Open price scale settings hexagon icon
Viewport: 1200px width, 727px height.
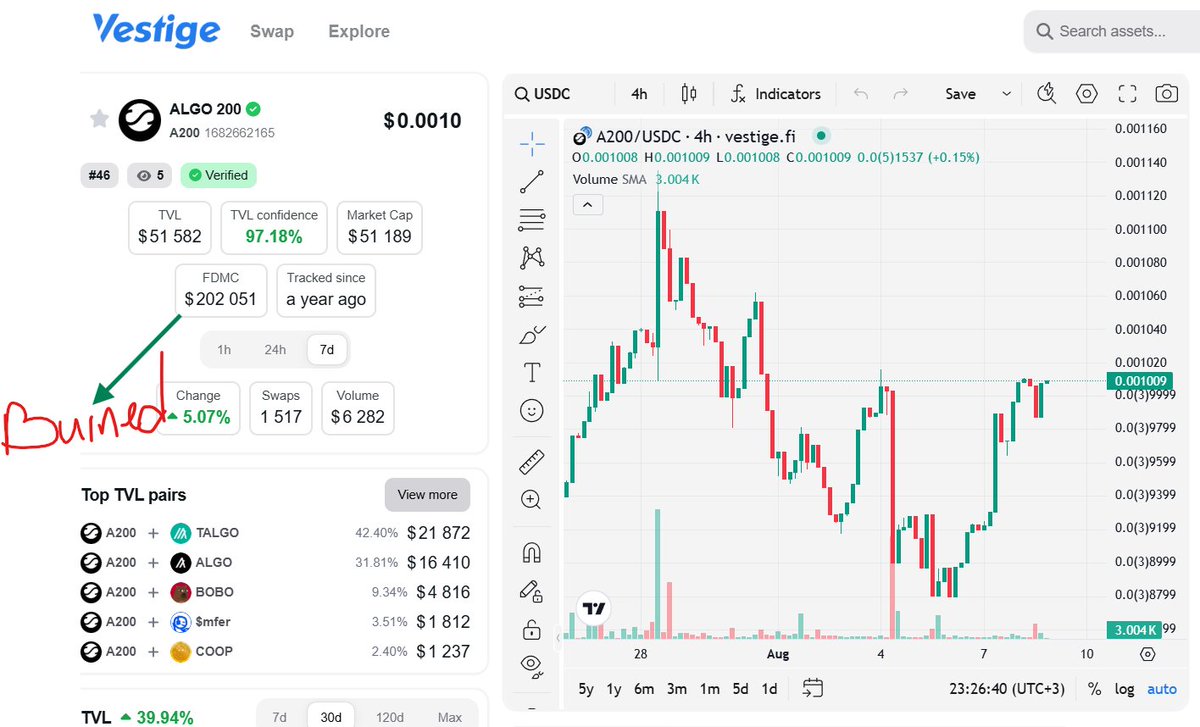[1148, 654]
